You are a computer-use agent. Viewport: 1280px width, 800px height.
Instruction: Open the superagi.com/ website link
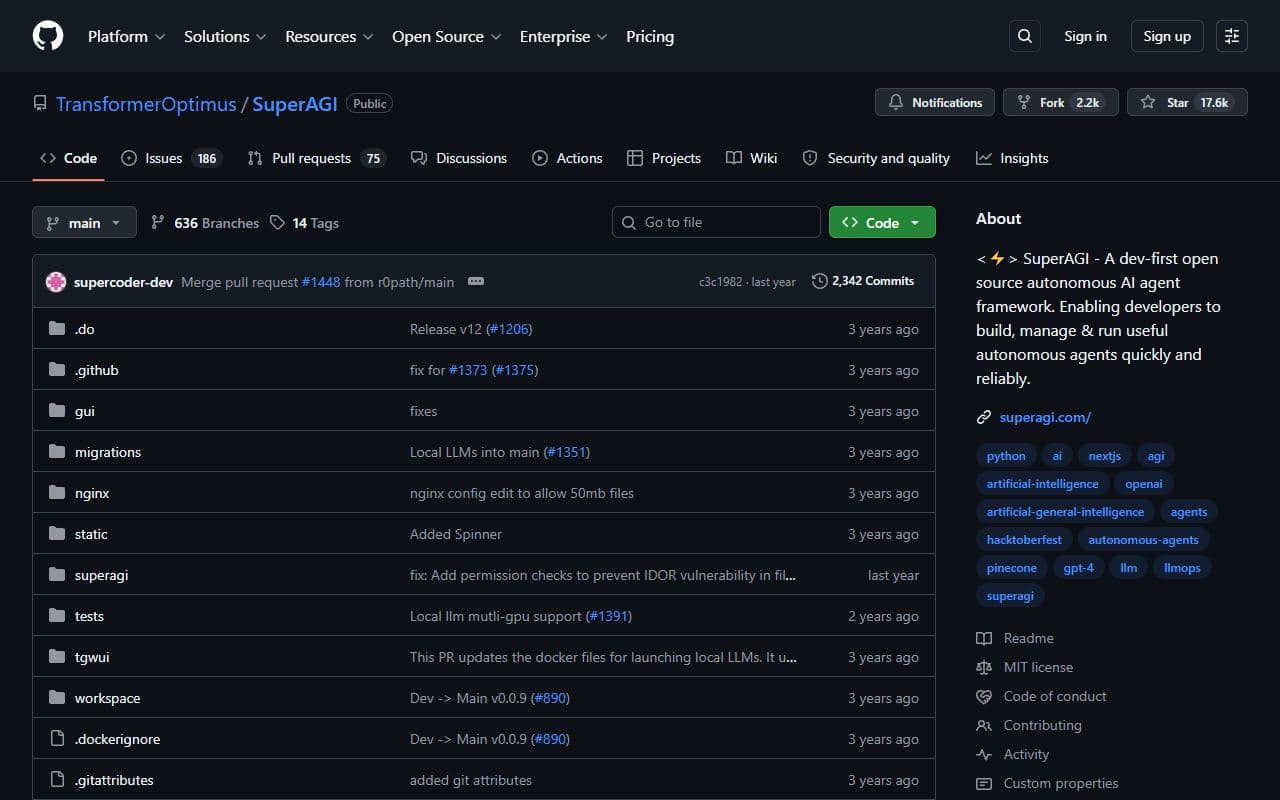point(1045,417)
